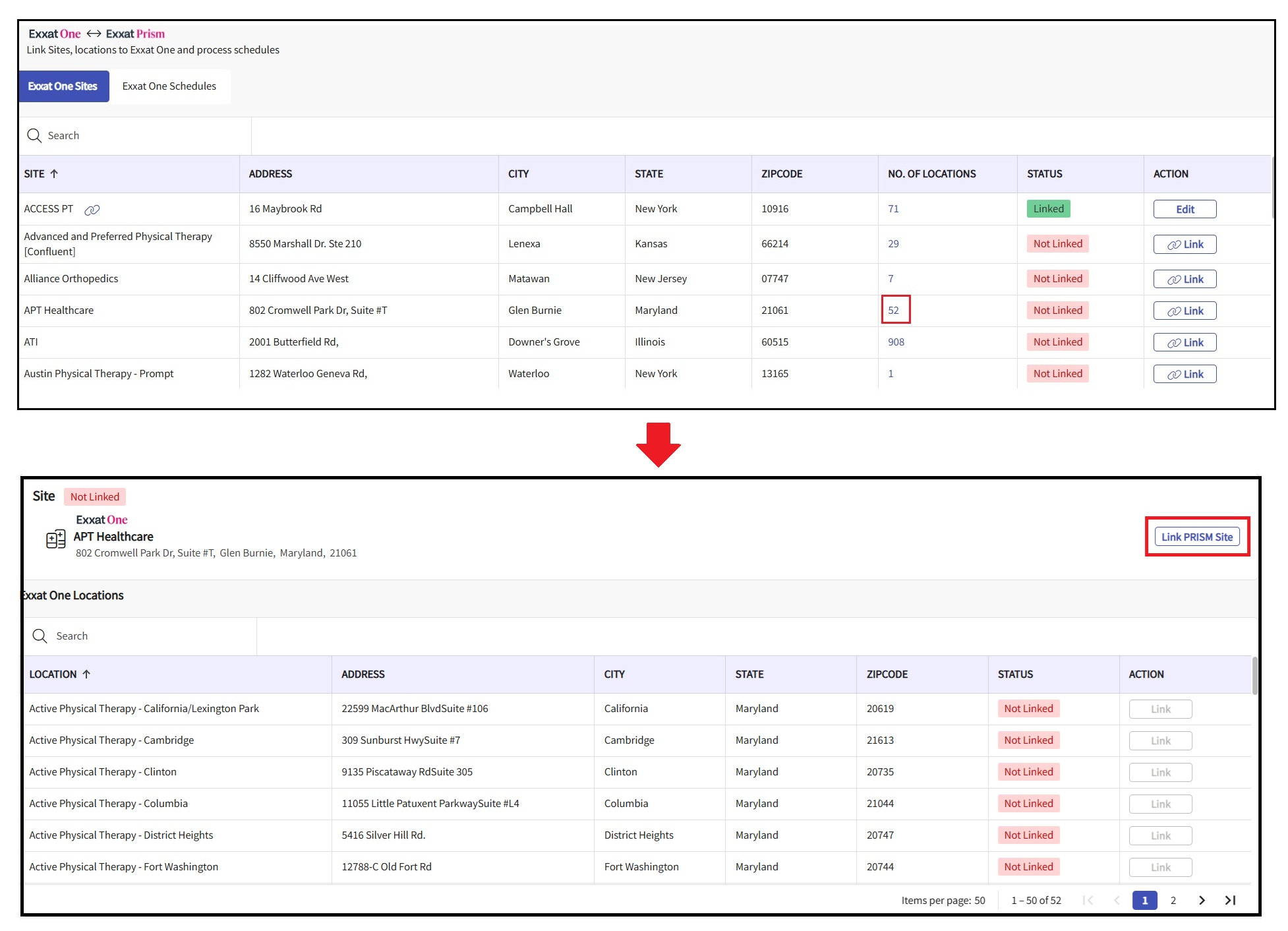Click 'Active Physical Therapy - Columbia' location name
Screen dimensions: 1288x931
108,804
